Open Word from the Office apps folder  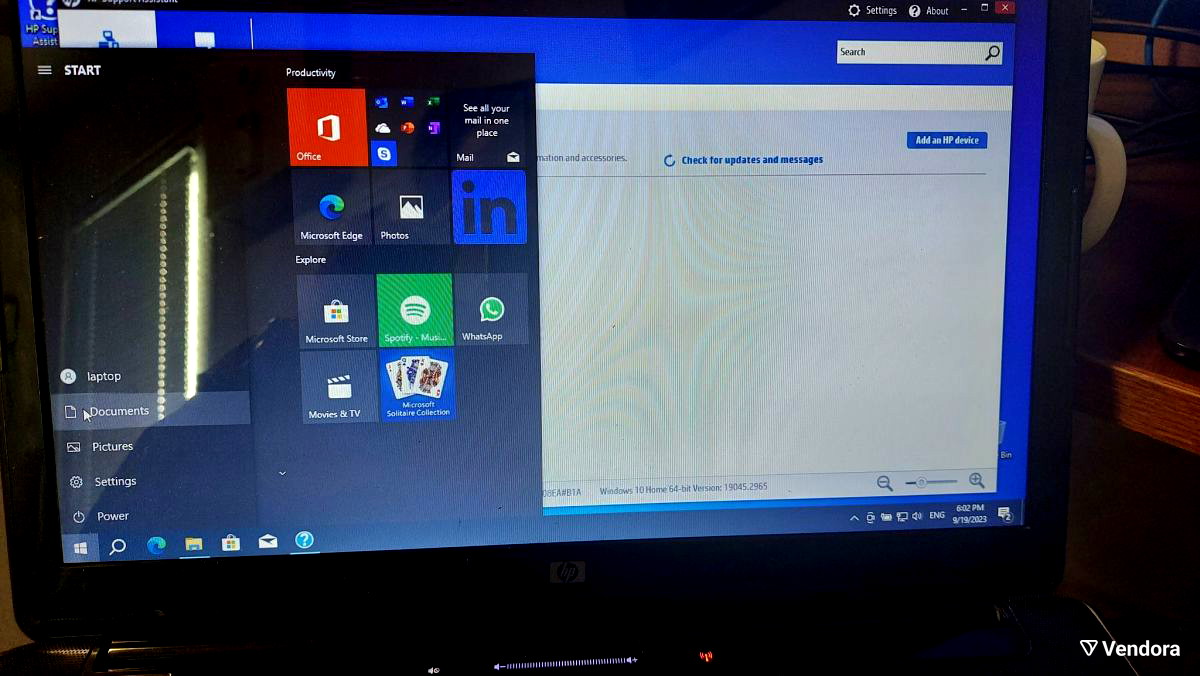coord(407,102)
